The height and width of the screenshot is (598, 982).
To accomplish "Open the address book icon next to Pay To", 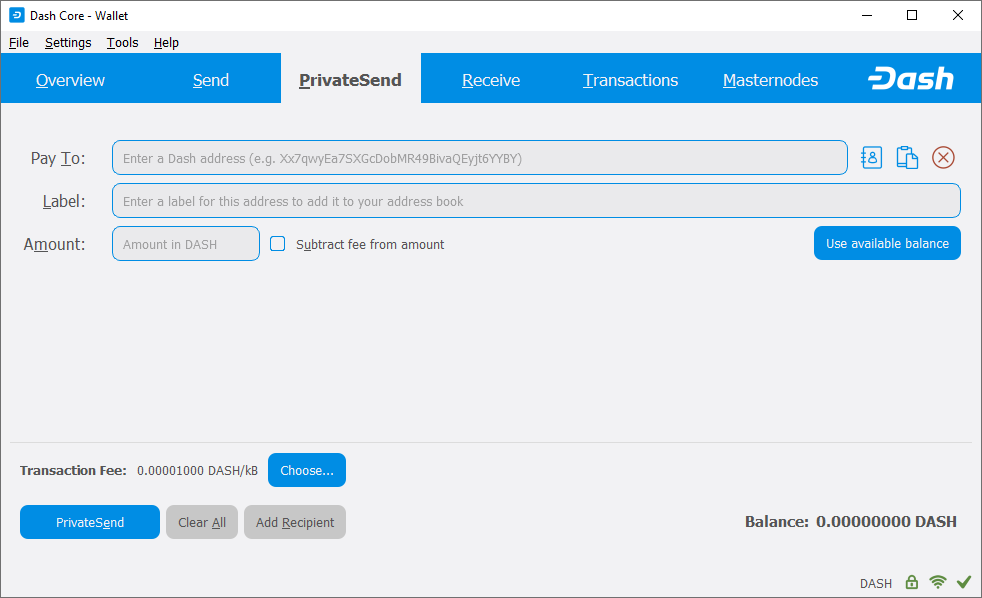I will [871, 158].
